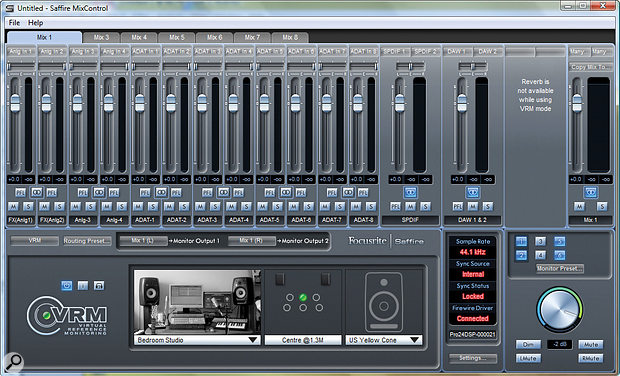Select the Centre listening position (green dot)
Screen dimensions: 620x376
pyautogui.click(x=303, y=297)
